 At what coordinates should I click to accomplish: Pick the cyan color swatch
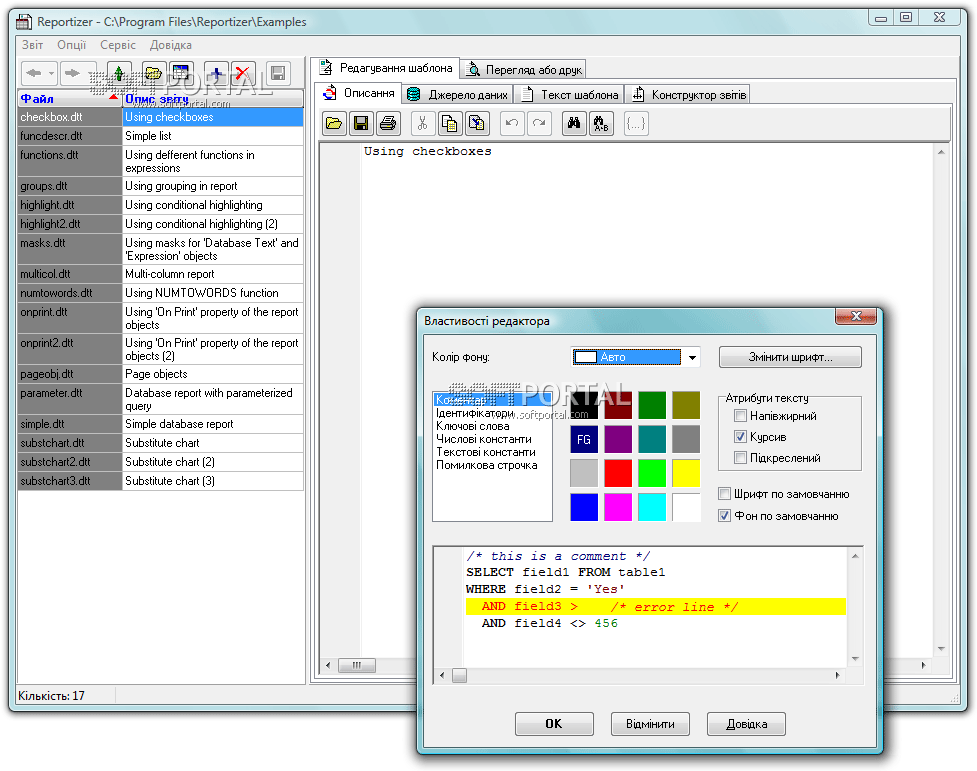652,507
